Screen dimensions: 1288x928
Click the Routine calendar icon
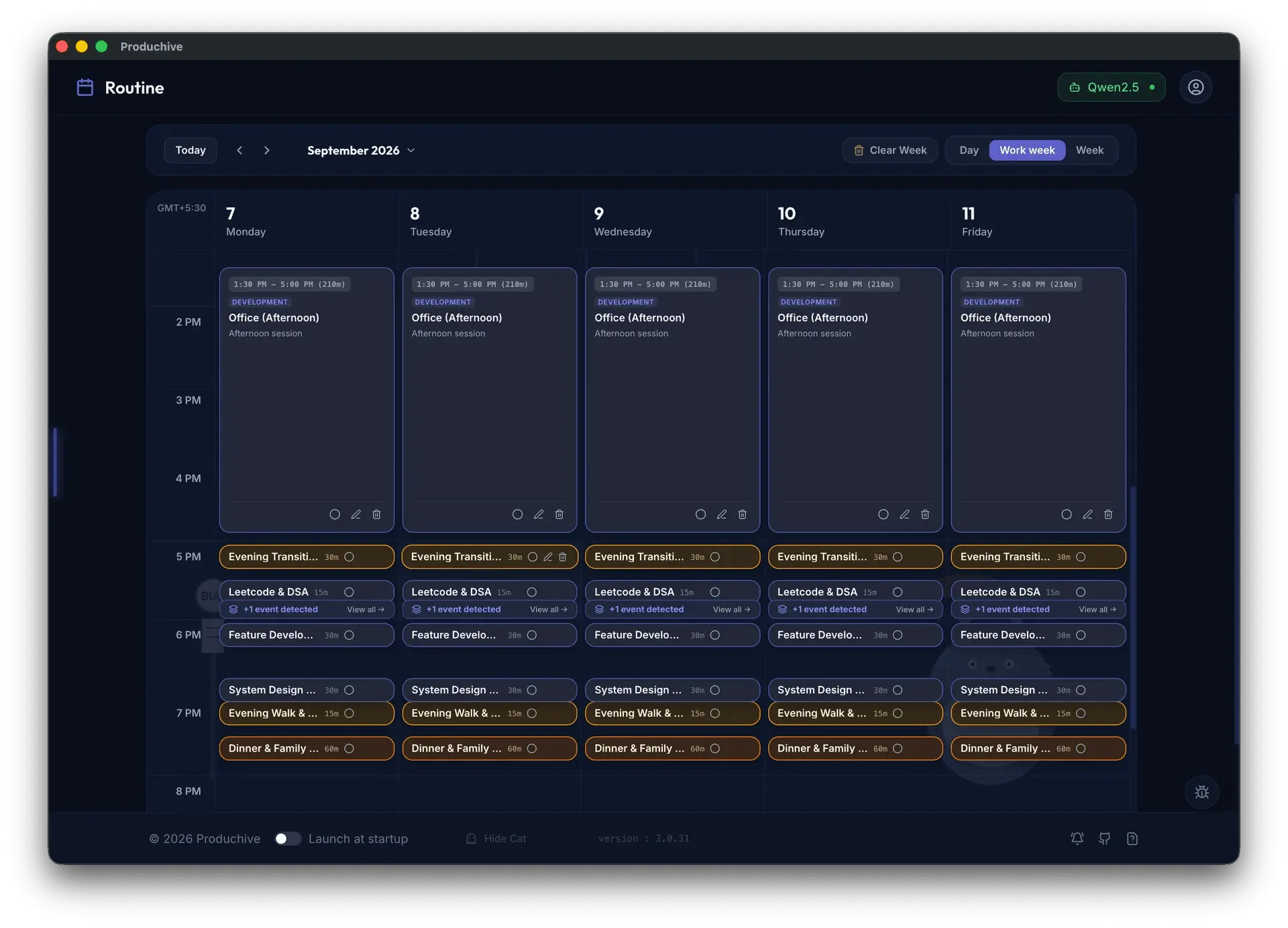coord(85,88)
